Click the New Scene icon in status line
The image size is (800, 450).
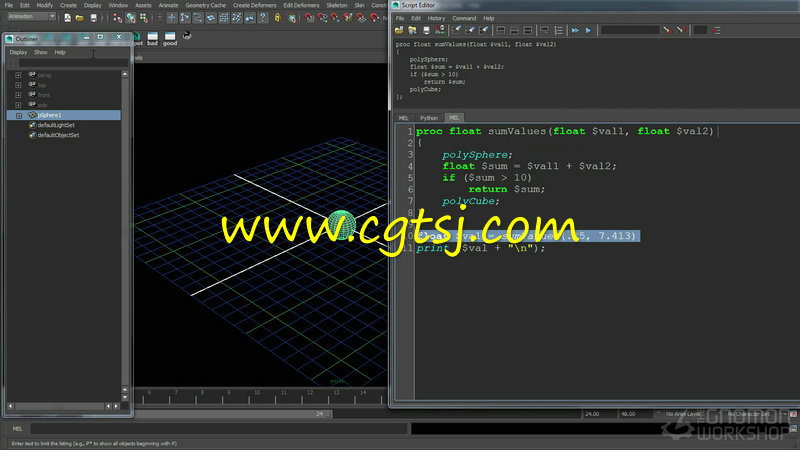67,18
